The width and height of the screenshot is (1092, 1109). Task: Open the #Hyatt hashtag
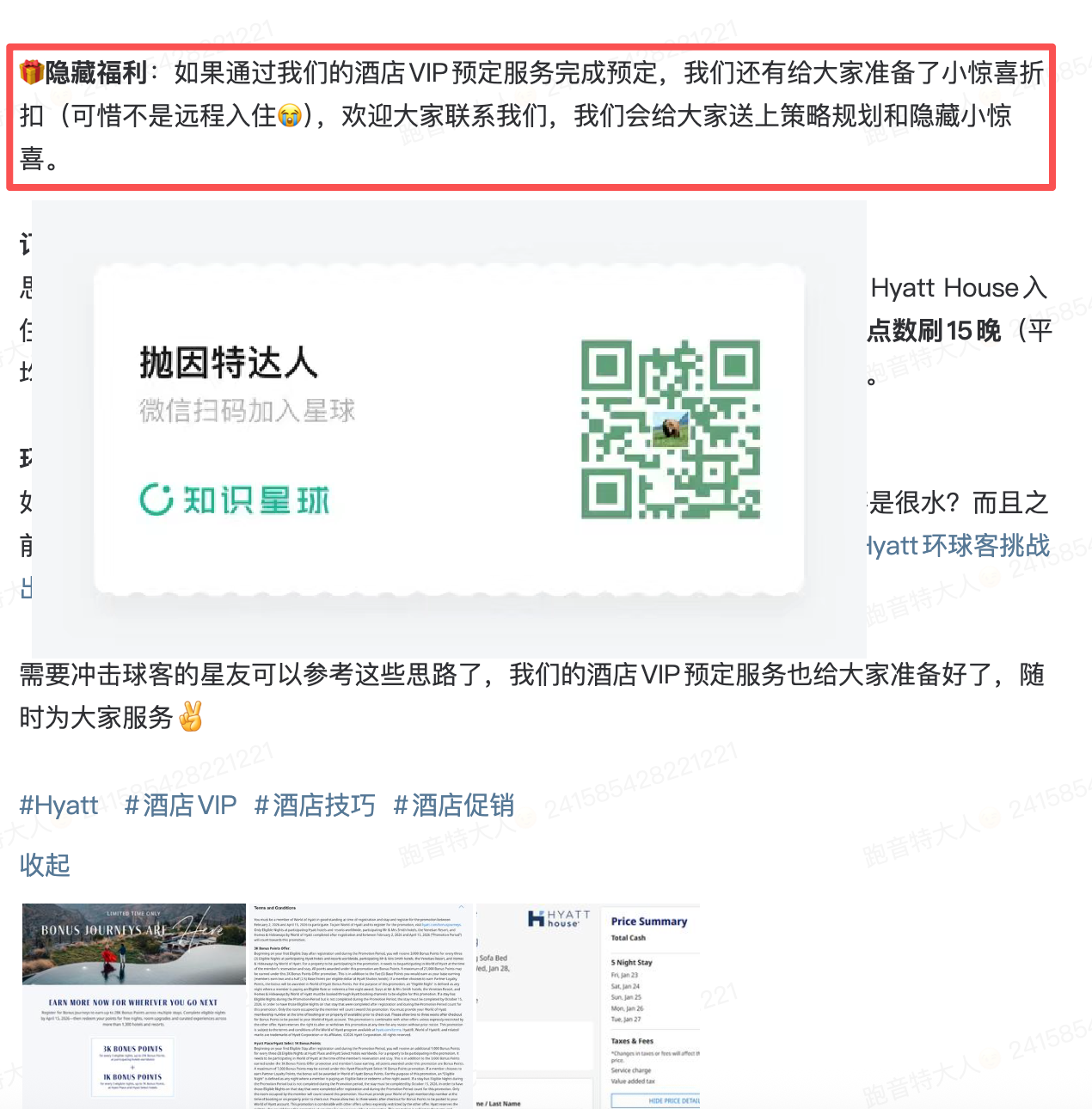(x=57, y=806)
